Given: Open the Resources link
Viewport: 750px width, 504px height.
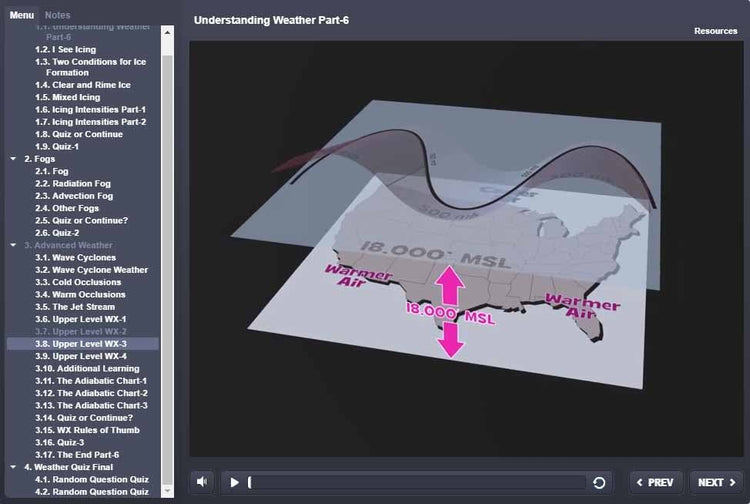Looking at the screenshot, I should (x=716, y=31).
